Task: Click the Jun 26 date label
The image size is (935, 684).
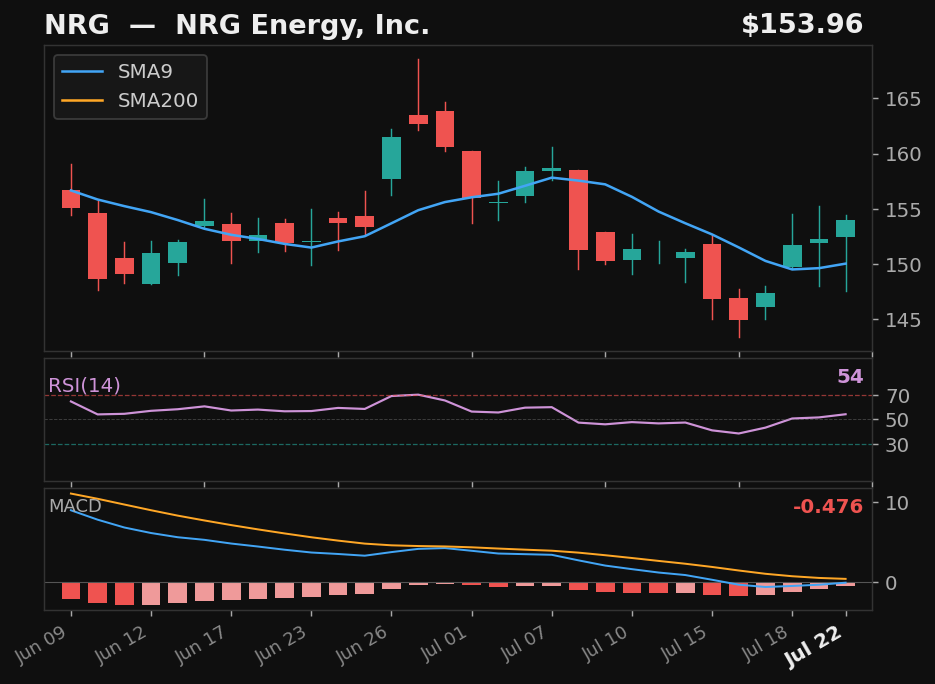Action: click(x=362, y=645)
